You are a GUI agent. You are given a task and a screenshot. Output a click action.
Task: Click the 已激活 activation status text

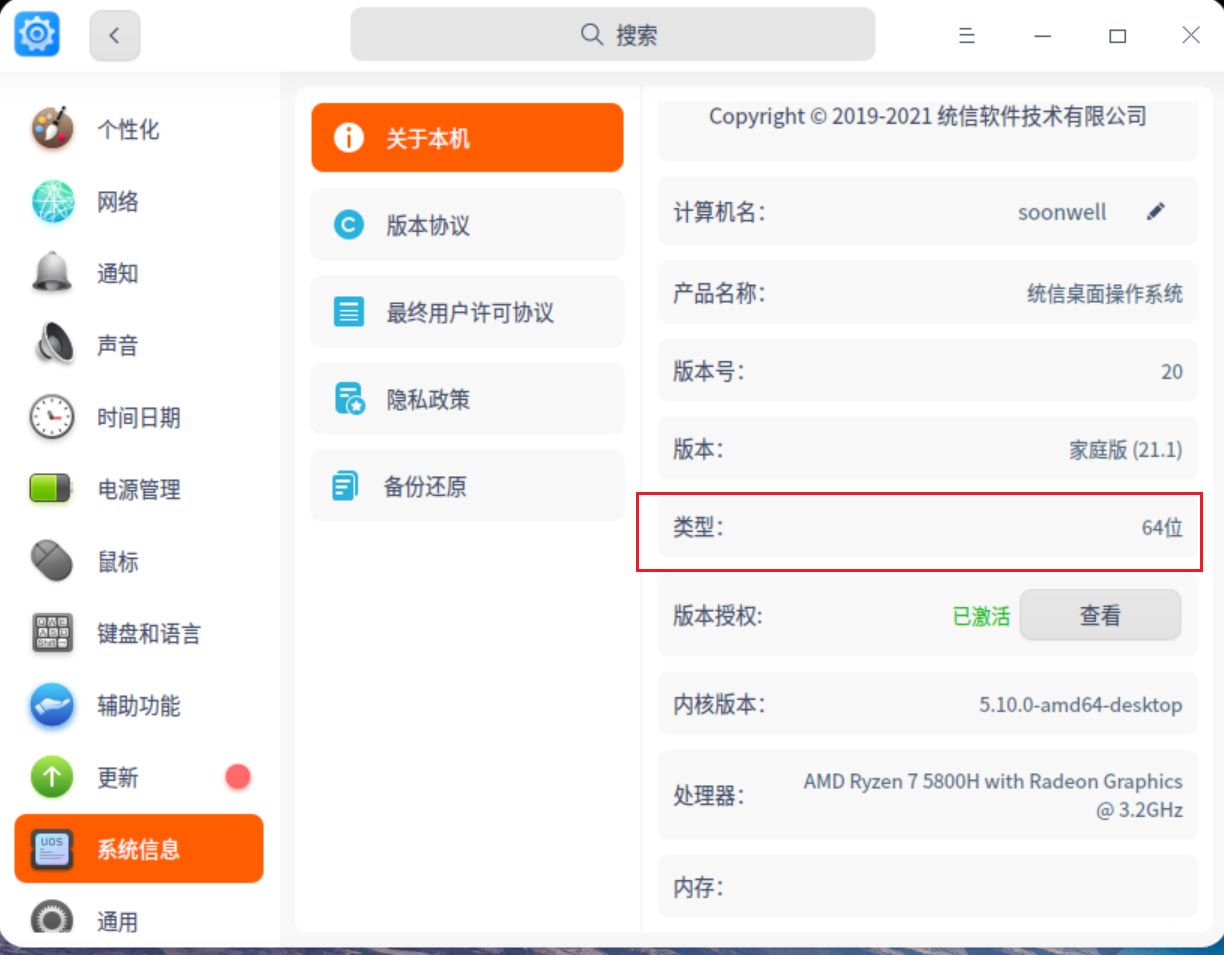point(981,616)
